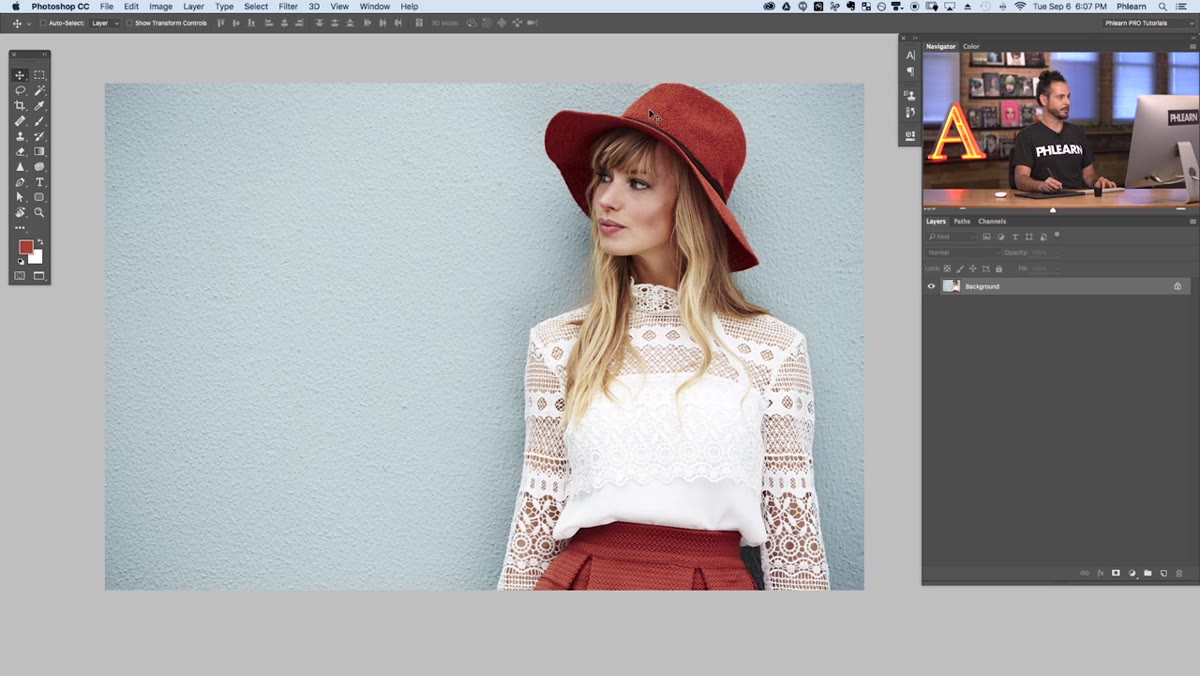
Task: Select the Sharpen tool
Action: pos(19,167)
